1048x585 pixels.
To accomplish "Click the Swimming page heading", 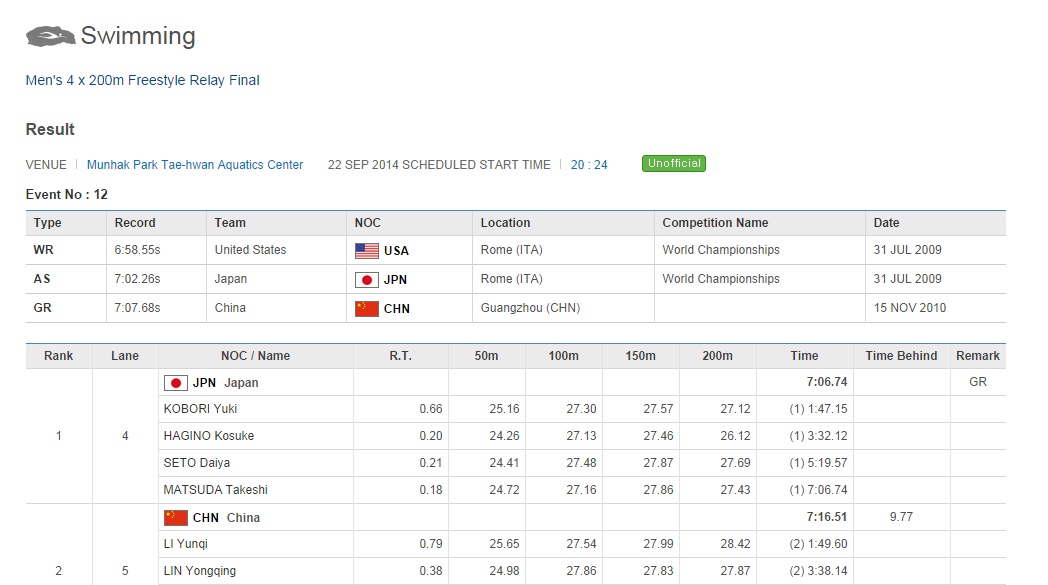I will [138, 37].
